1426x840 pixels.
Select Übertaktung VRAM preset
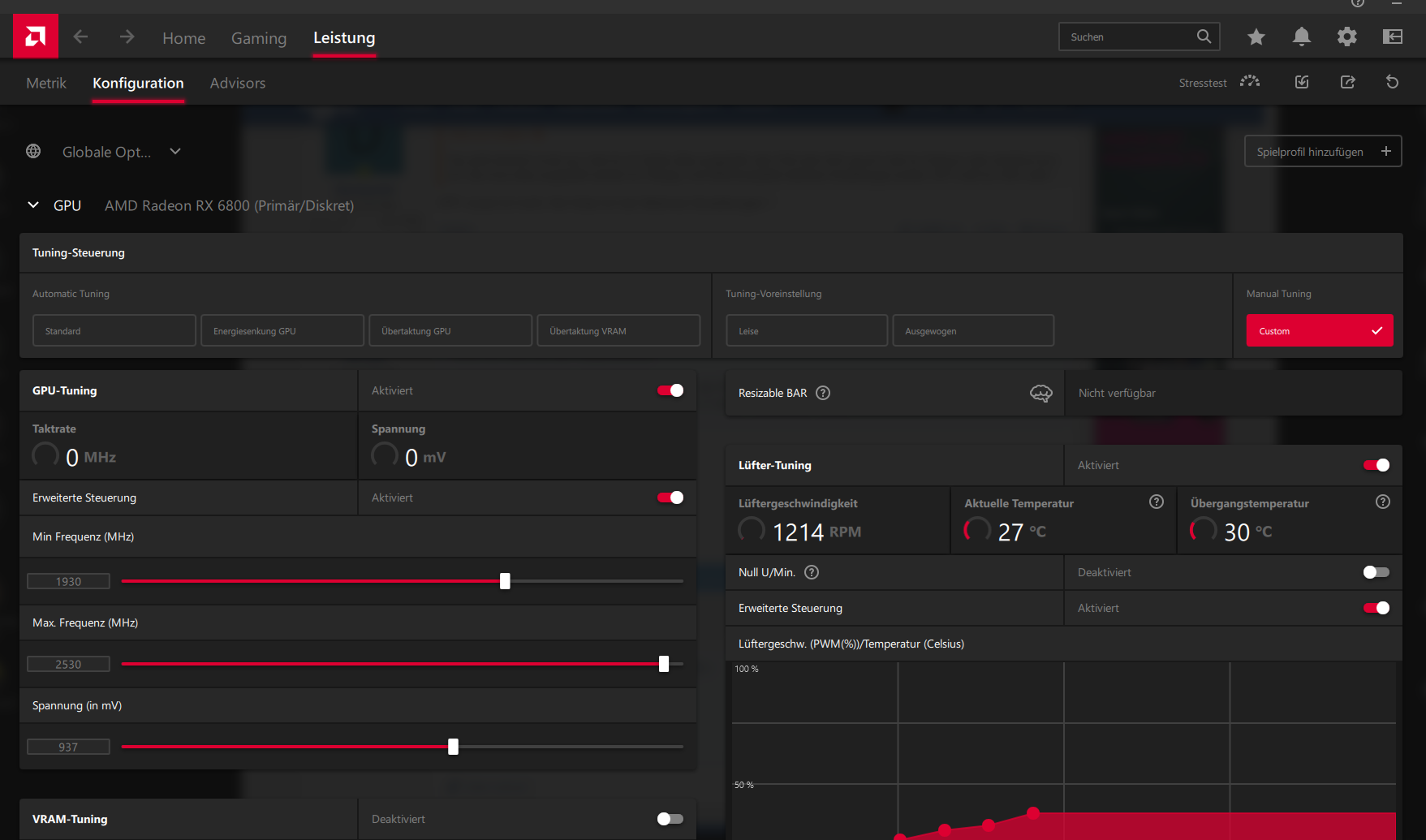(x=618, y=330)
